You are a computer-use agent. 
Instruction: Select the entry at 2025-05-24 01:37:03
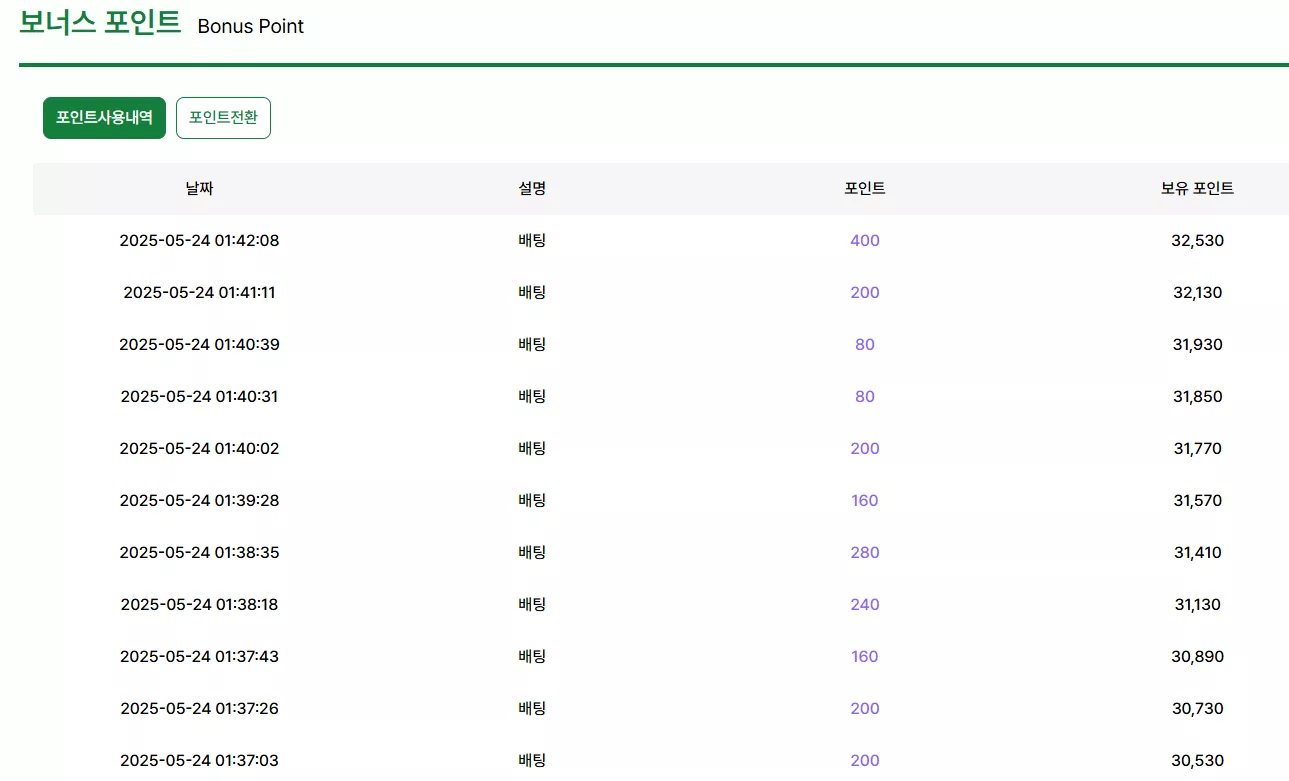(661, 760)
